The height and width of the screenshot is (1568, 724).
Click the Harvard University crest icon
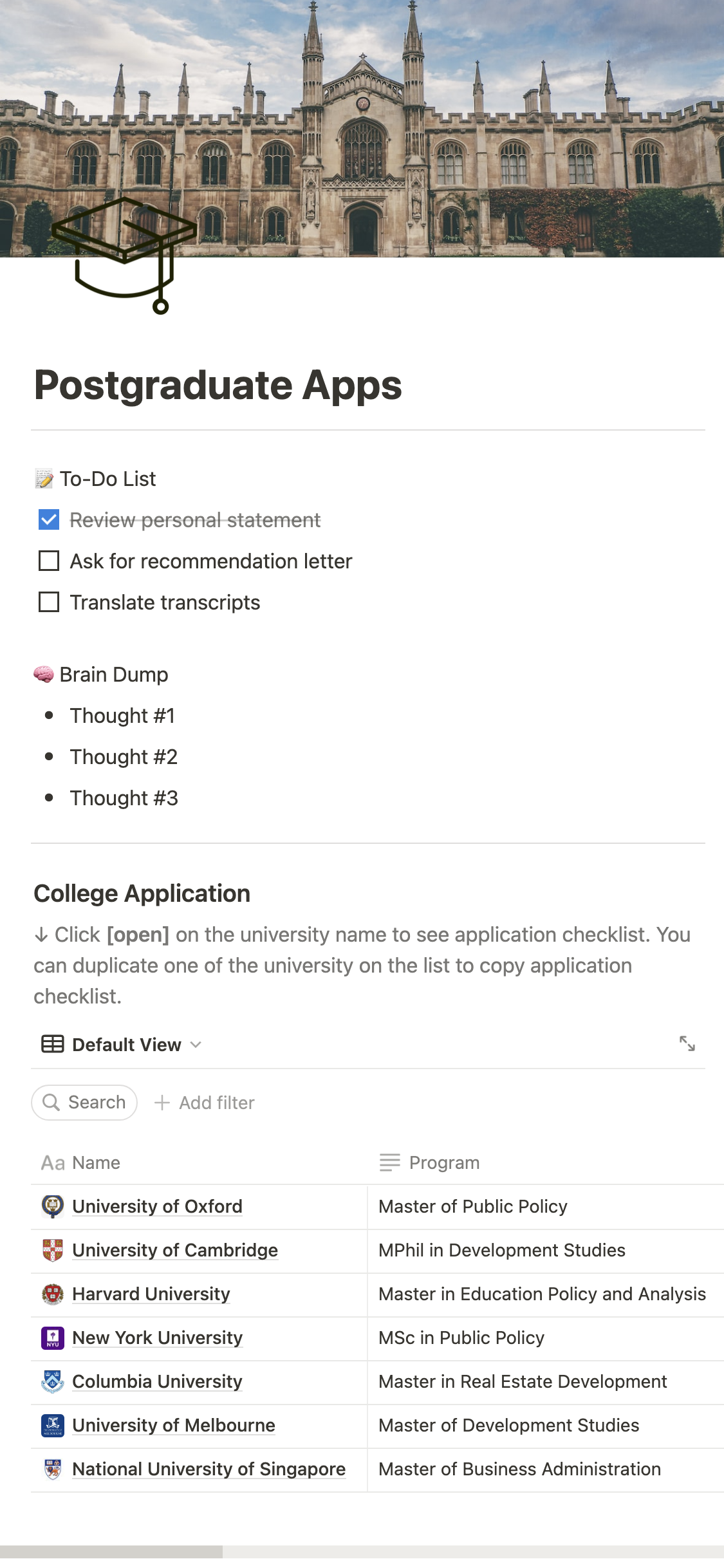click(x=53, y=1293)
